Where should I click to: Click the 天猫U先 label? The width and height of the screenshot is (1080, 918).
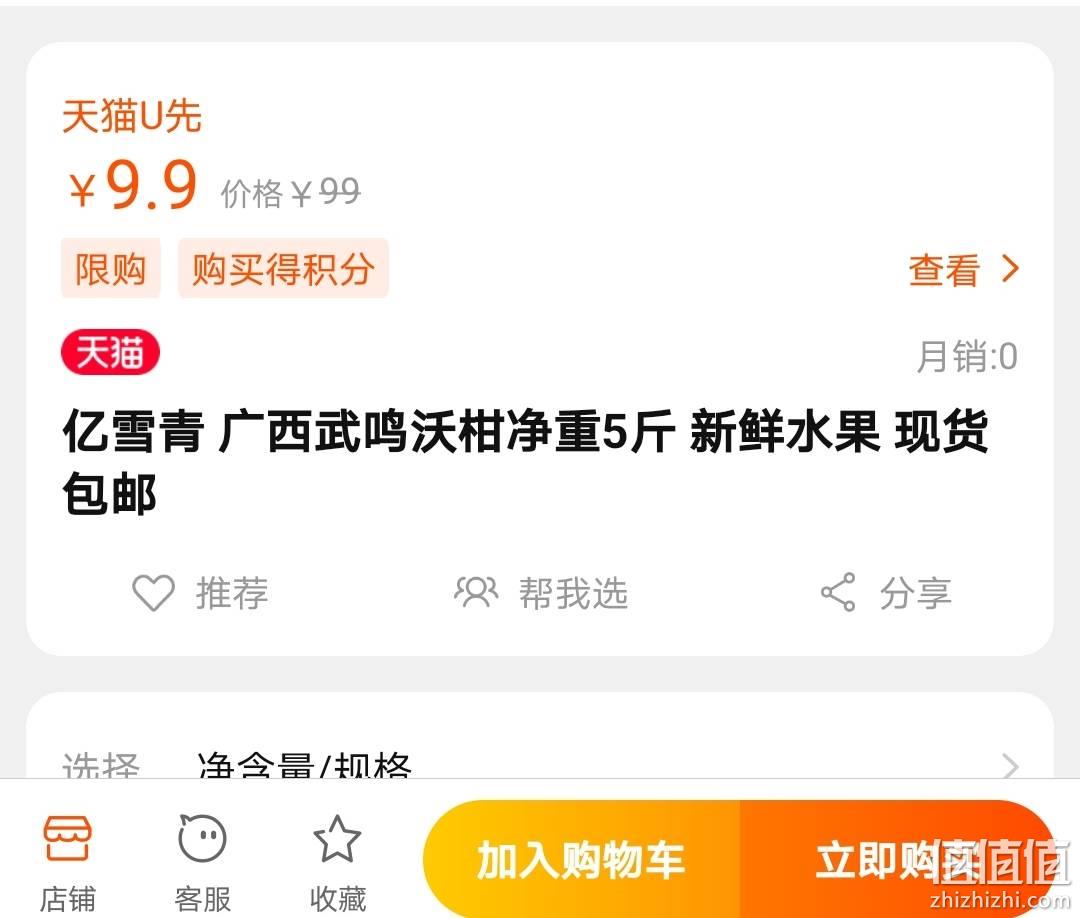pos(132,116)
